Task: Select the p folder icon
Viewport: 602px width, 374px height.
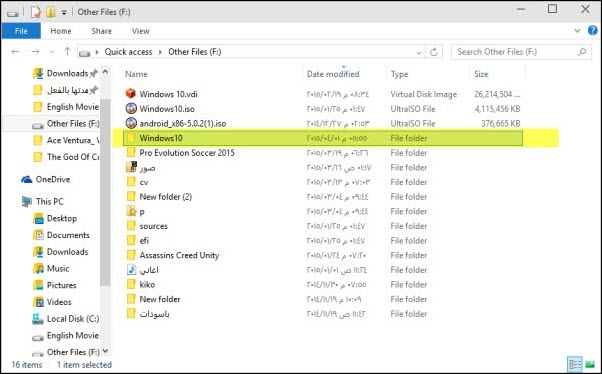Action: pyautogui.click(x=131, y=211)
